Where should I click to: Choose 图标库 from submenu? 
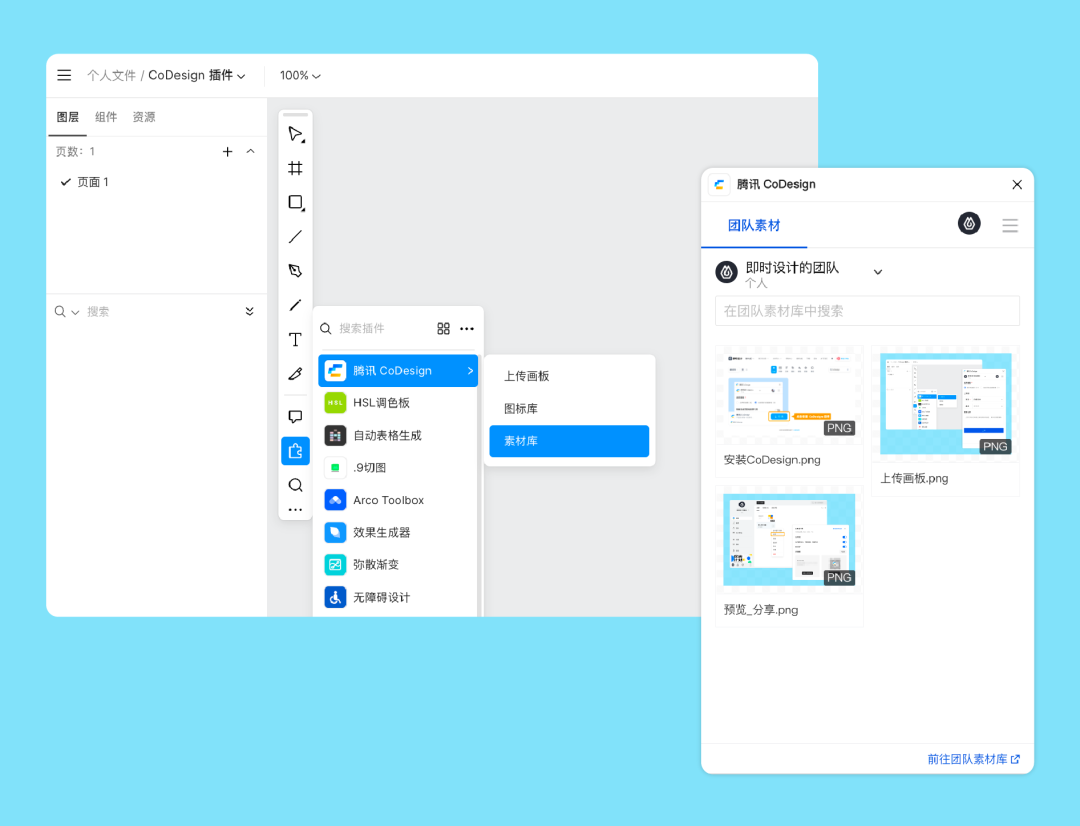[x=569, y=409]
